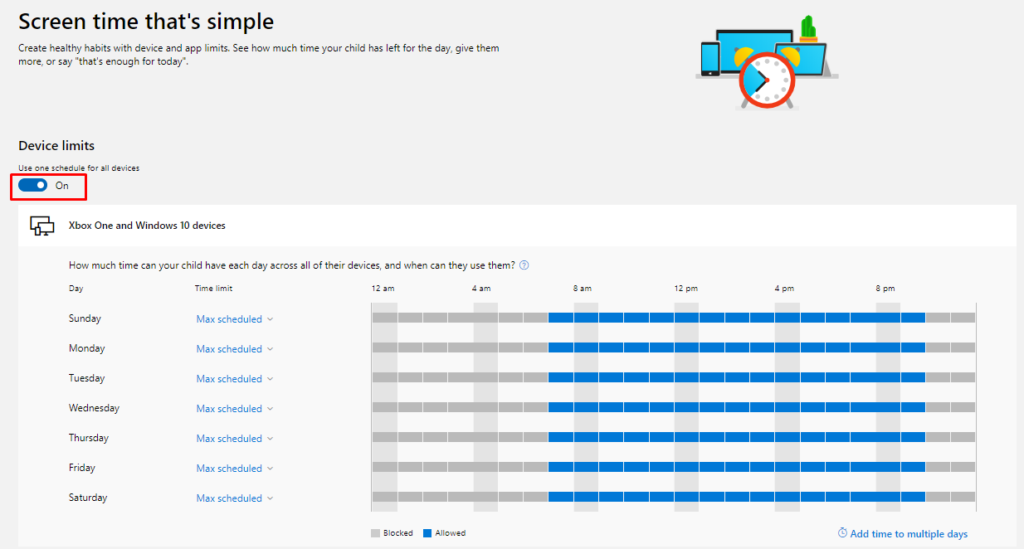The width and height of the screenshot is (1024, 549).
Task: Click the clock icon beside Add time
Action: (x=842, y=533)
